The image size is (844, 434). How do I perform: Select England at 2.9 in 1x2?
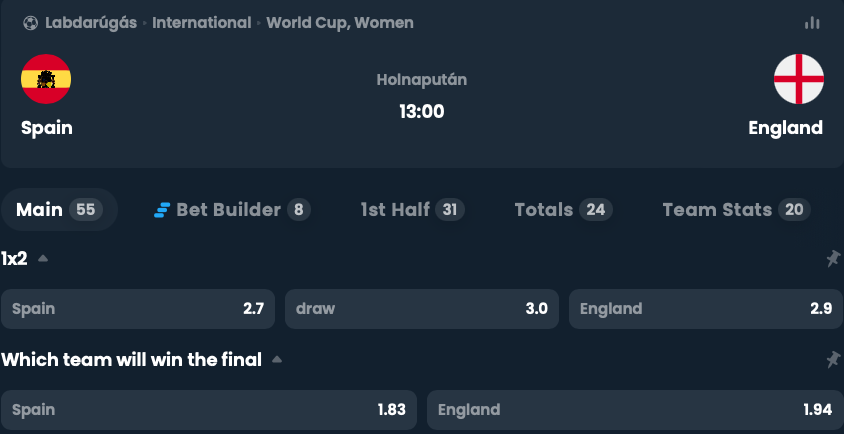(x=706, y=309)
